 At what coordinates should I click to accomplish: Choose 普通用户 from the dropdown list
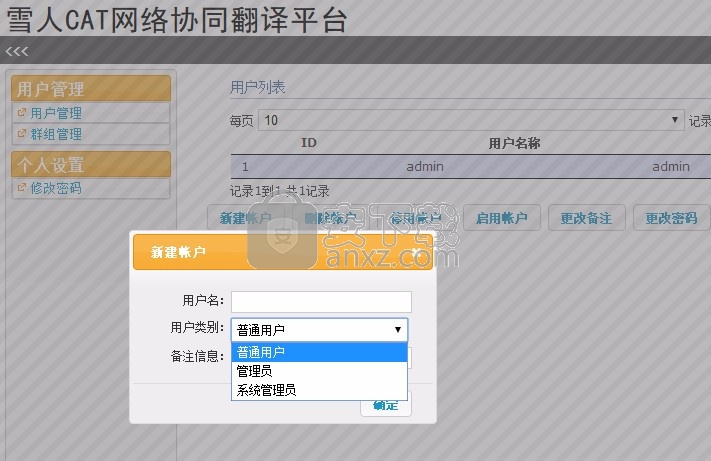pyautogui.click(x=319, y=352)
